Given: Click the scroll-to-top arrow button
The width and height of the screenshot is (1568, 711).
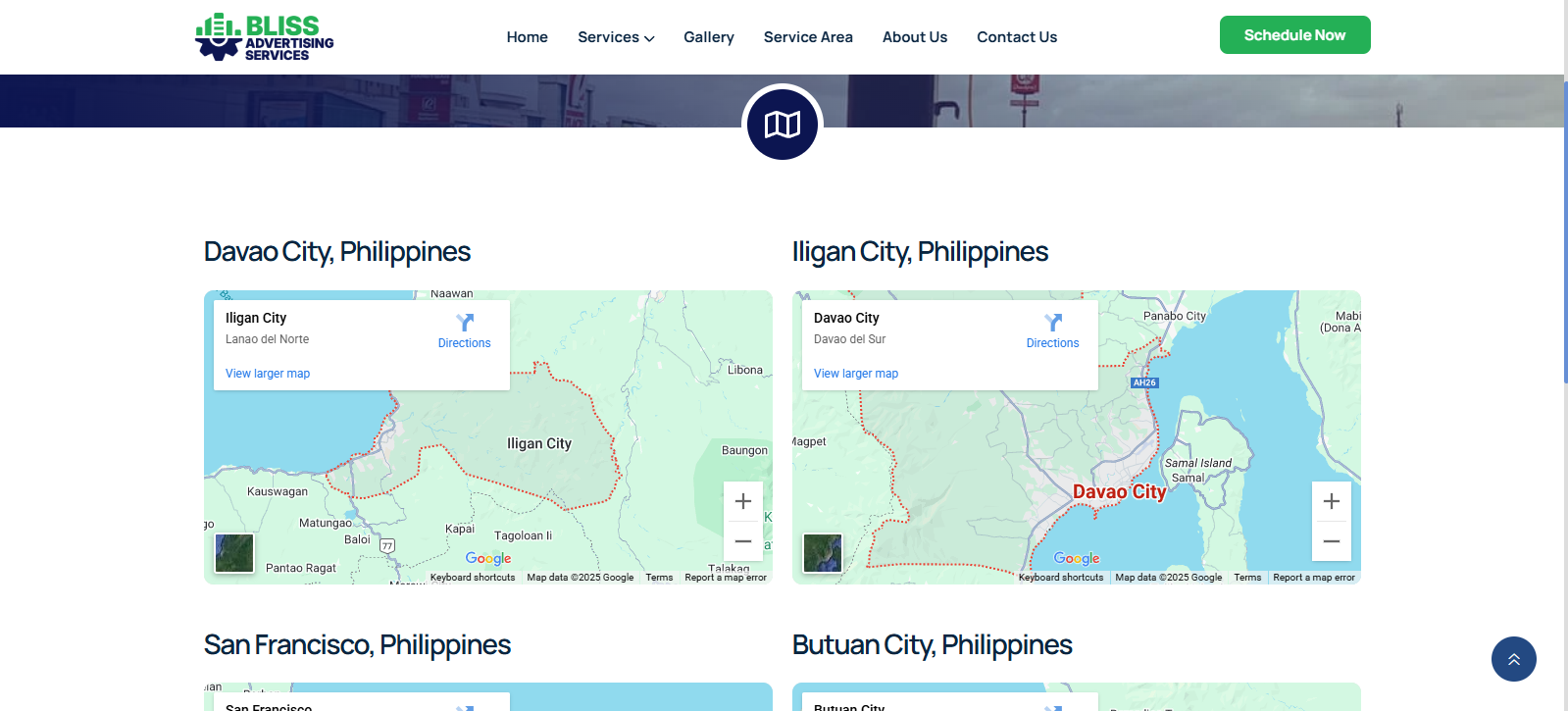Looking at the screenshot, I should [x=1513, y=659].
